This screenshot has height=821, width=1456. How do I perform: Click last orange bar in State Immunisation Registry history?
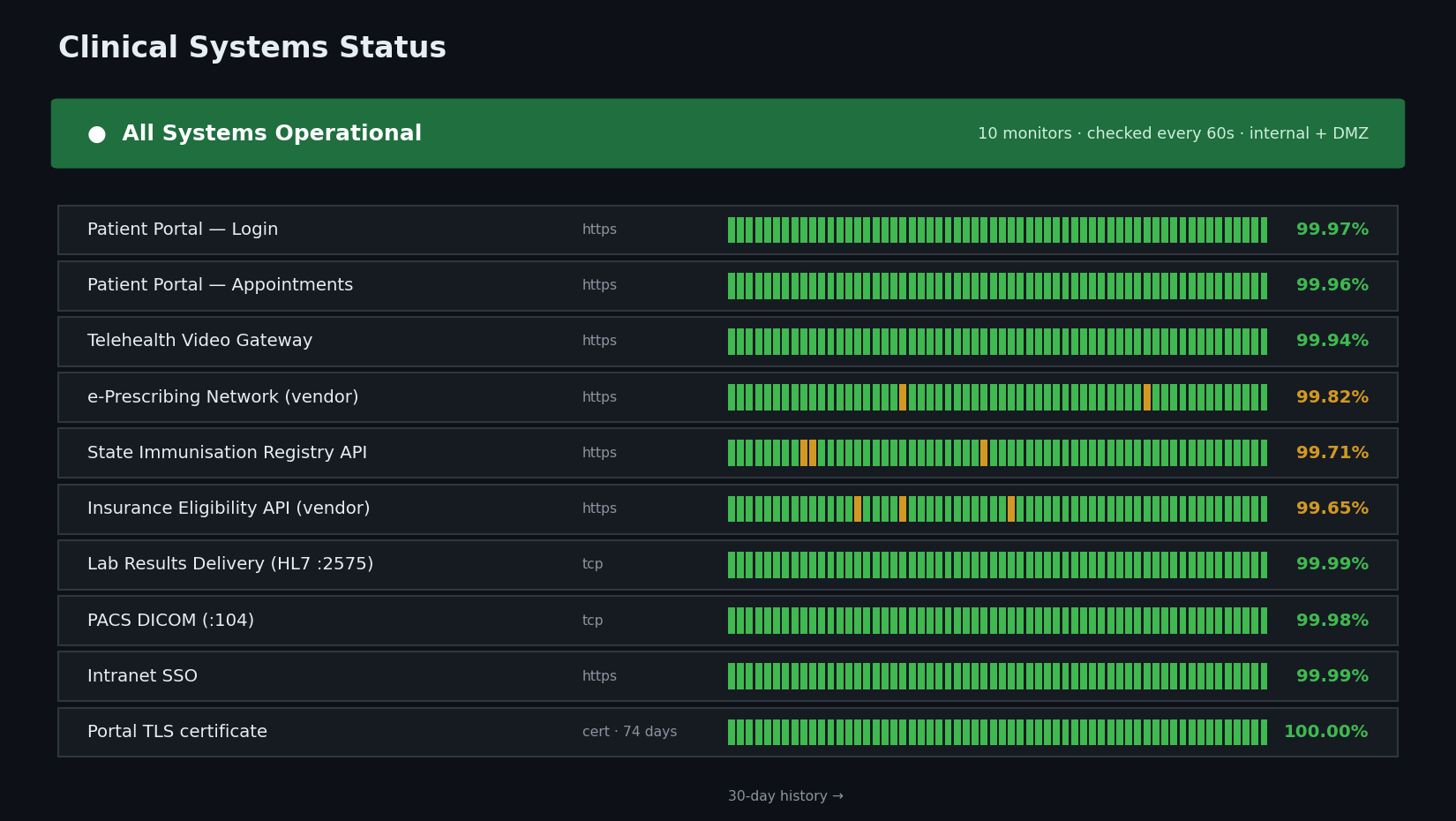984,453
